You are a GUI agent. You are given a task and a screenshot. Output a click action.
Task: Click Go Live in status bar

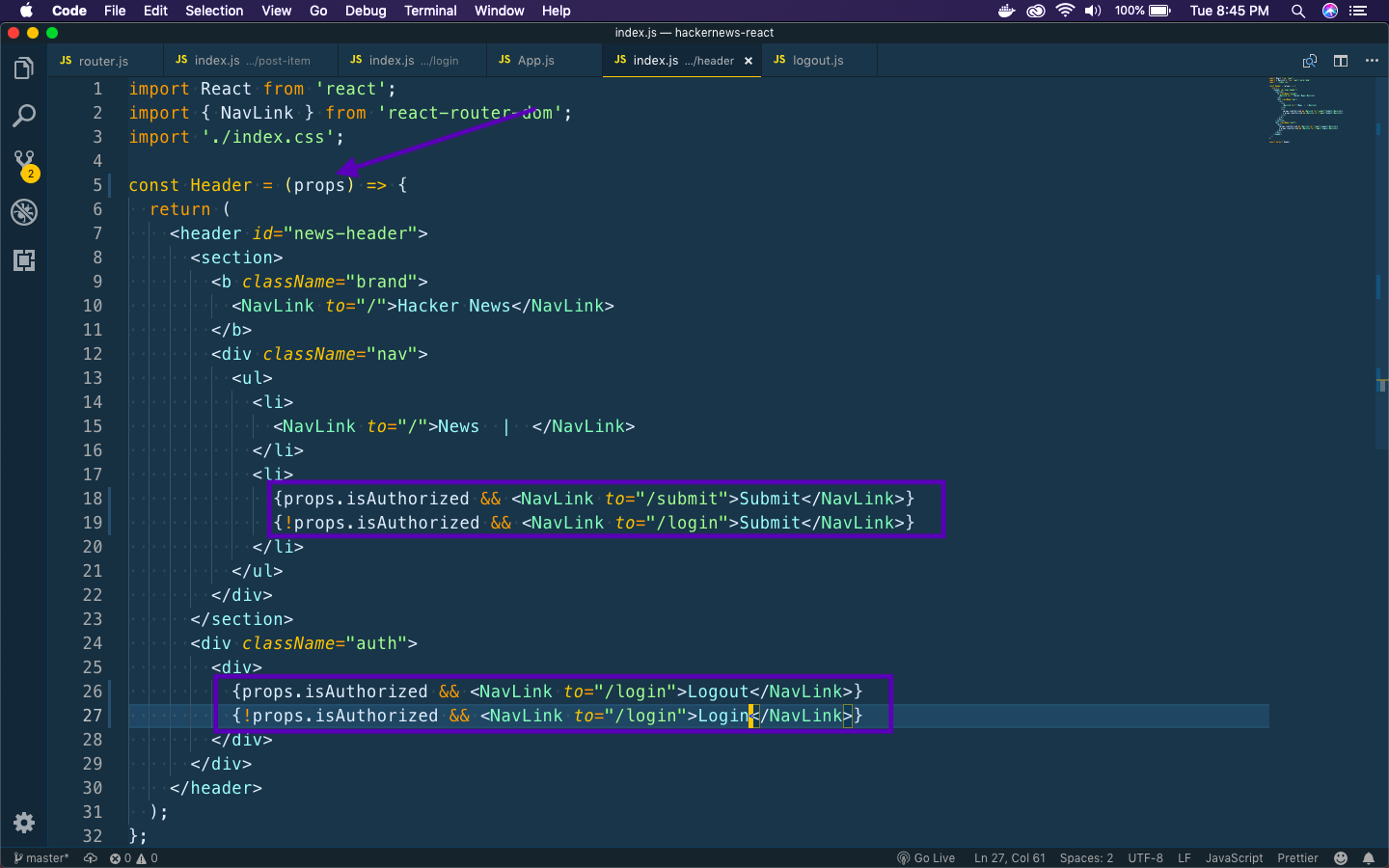(x=926, y=858)
